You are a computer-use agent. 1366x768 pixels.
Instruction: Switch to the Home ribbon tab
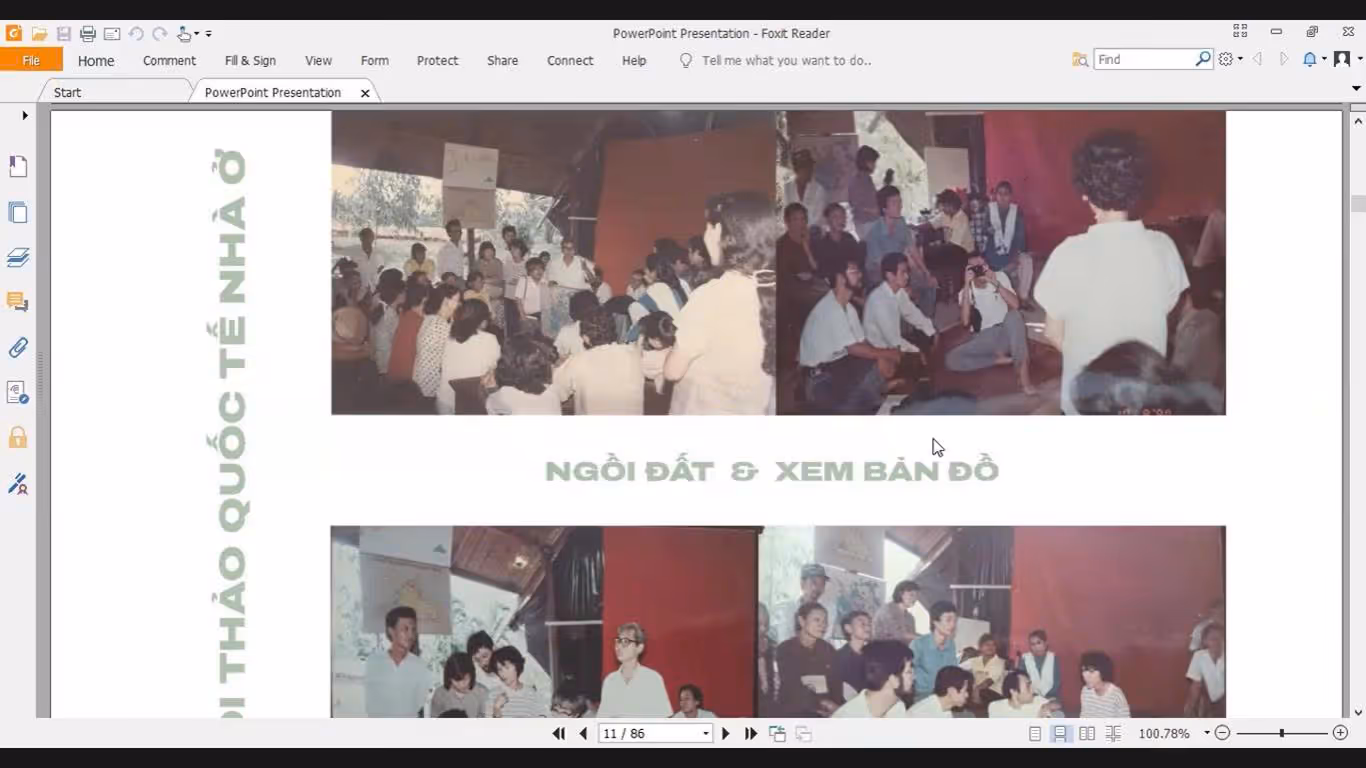(96, 61)
